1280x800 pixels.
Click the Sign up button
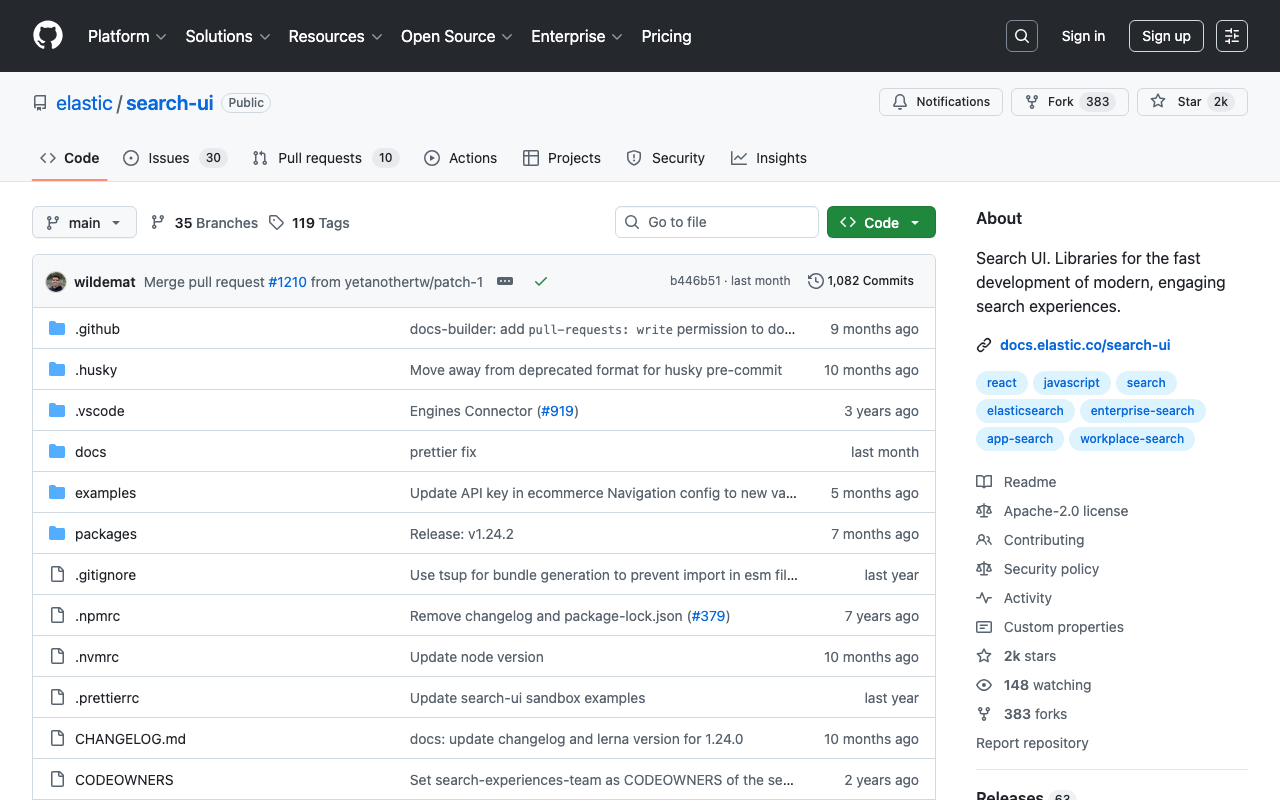tap(1166, 35)
